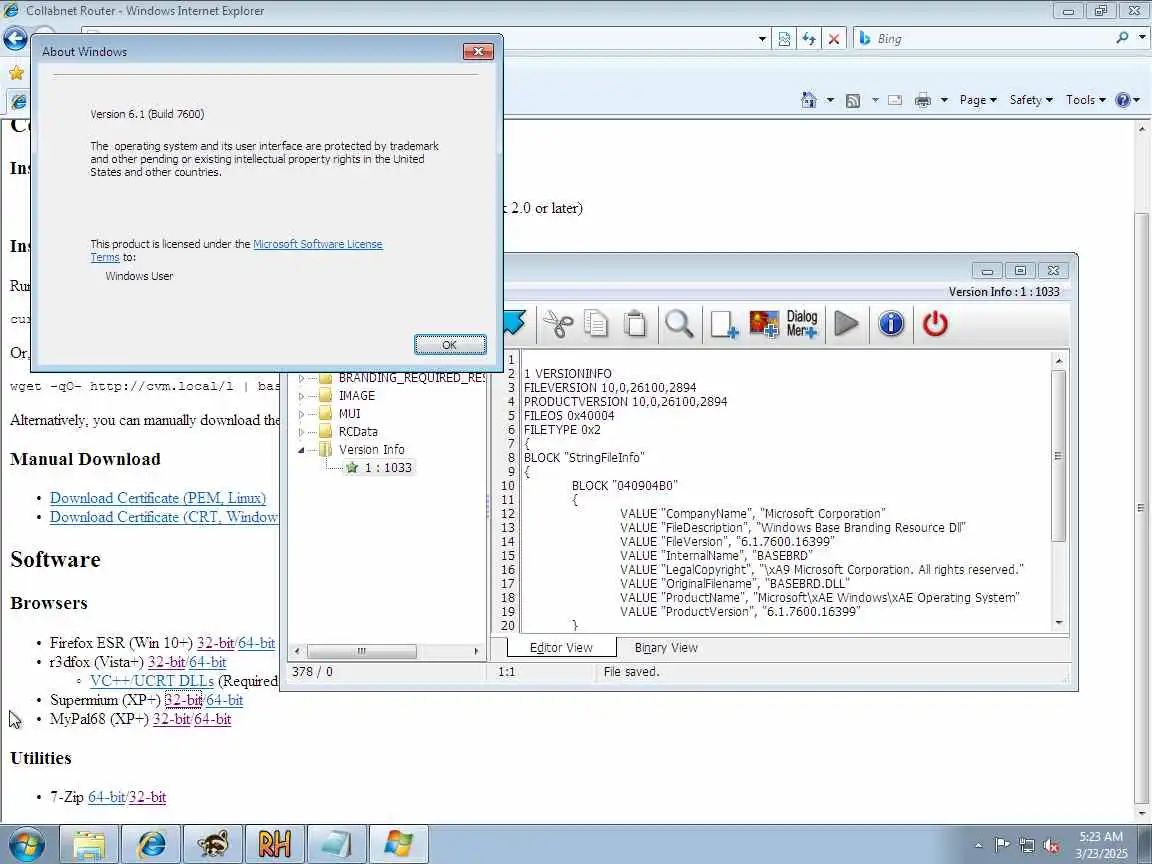Click the Cut scissors icon in Resource Hacker
Screen dimensions: 1152x864
(558, 324)
